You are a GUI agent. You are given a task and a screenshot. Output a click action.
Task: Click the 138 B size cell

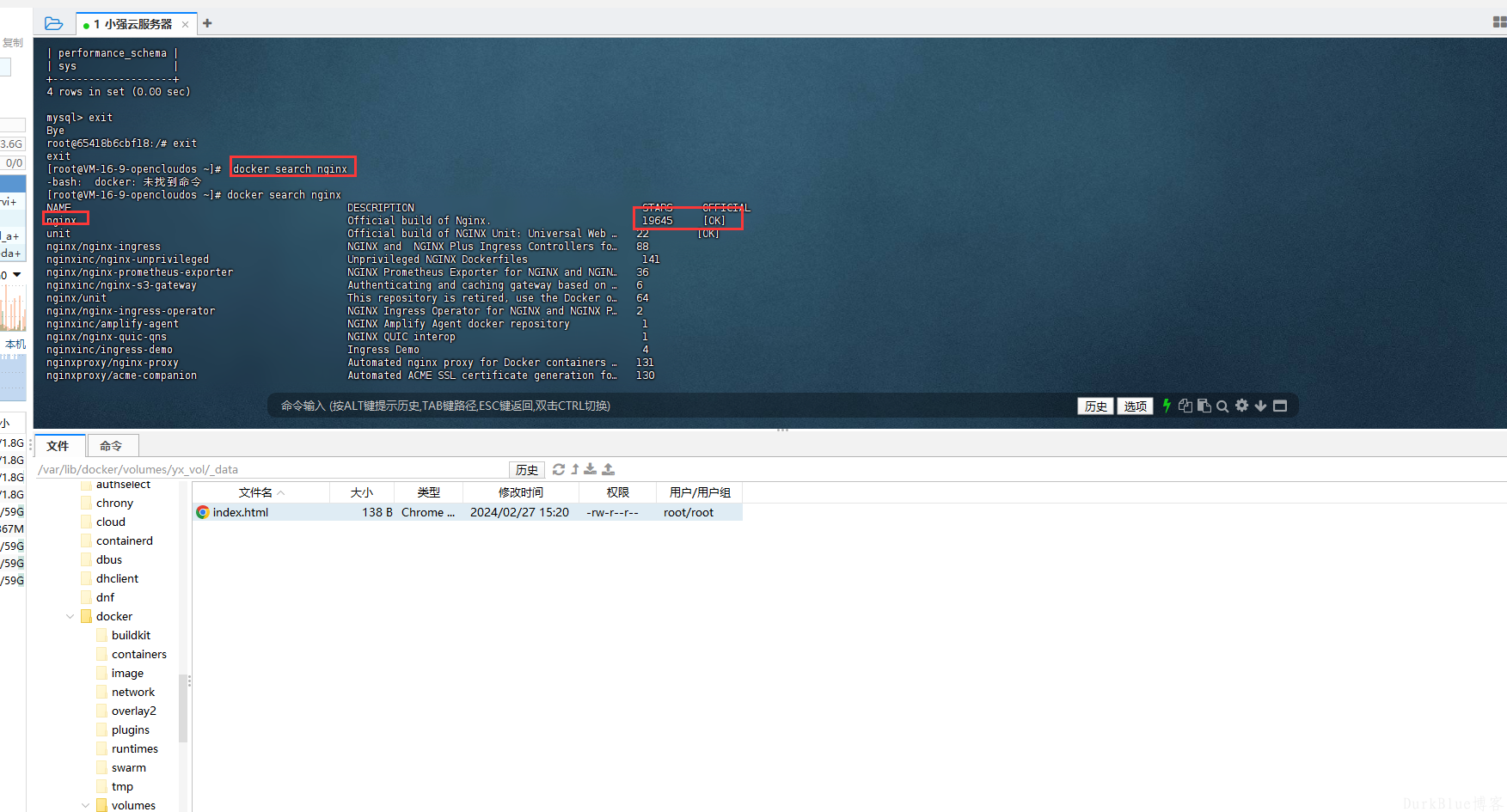377,512
